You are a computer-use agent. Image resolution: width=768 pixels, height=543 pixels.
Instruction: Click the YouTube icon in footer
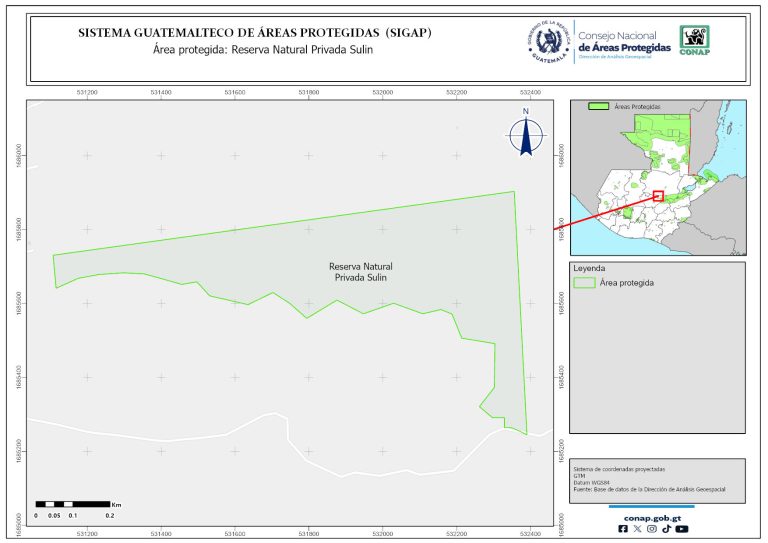tap(681, 529)
